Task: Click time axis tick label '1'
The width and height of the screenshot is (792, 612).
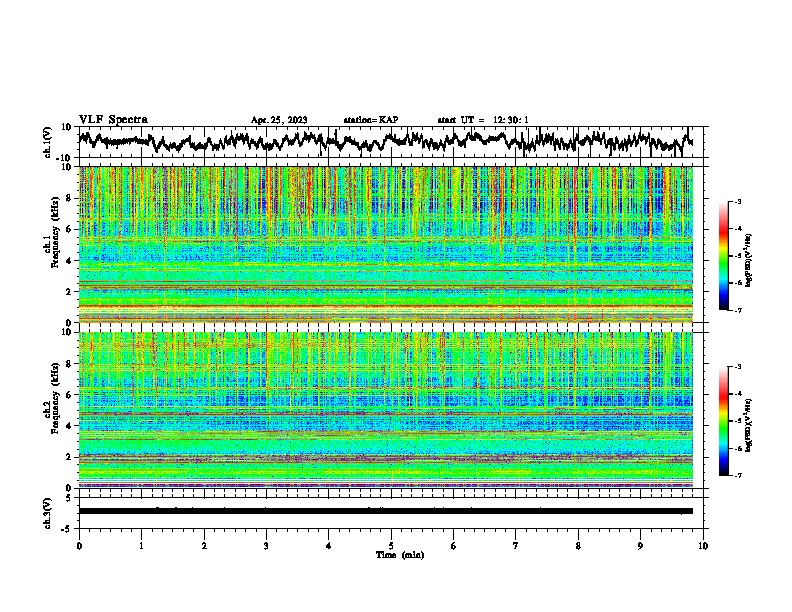Action: tap(141, 546)
